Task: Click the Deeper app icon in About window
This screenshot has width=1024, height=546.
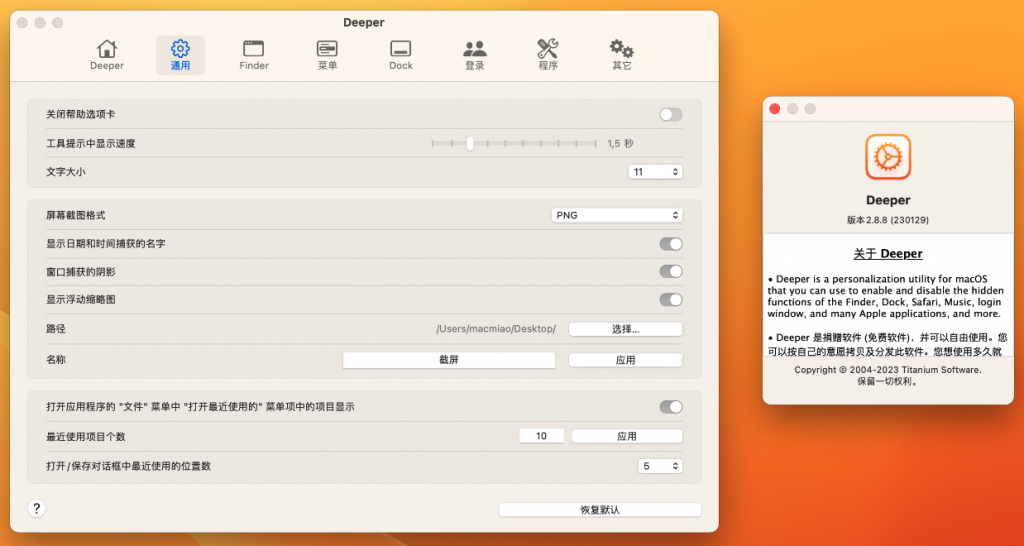Action: coord(888,157)
